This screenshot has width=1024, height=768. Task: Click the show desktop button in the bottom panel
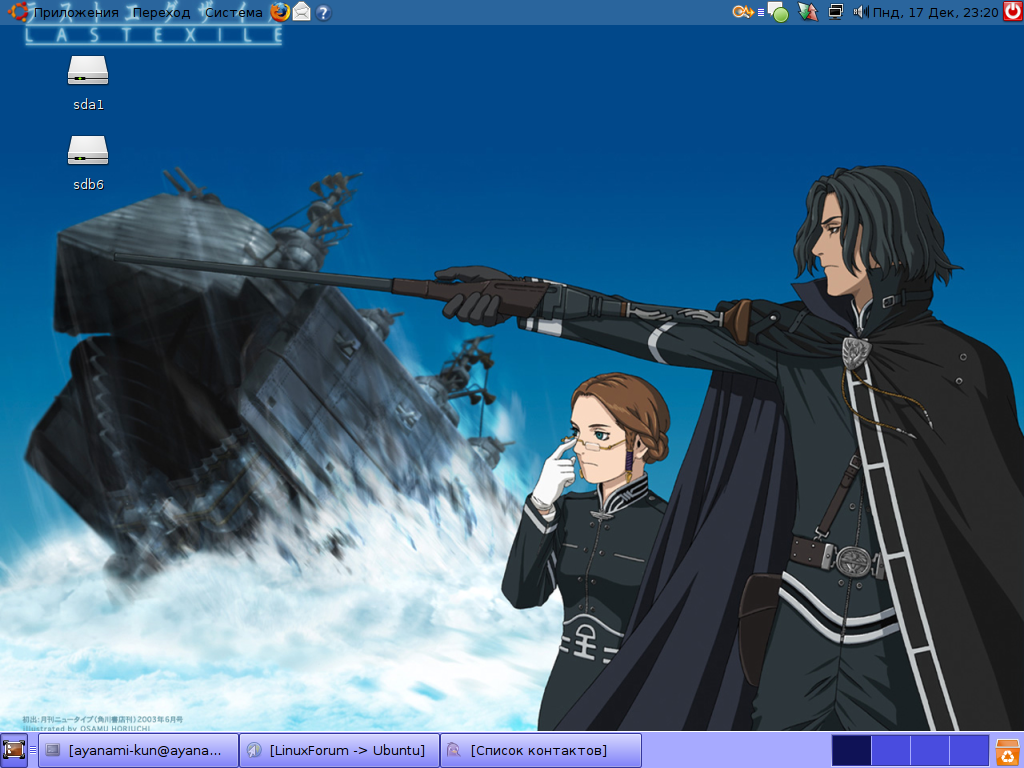(14, 750)
